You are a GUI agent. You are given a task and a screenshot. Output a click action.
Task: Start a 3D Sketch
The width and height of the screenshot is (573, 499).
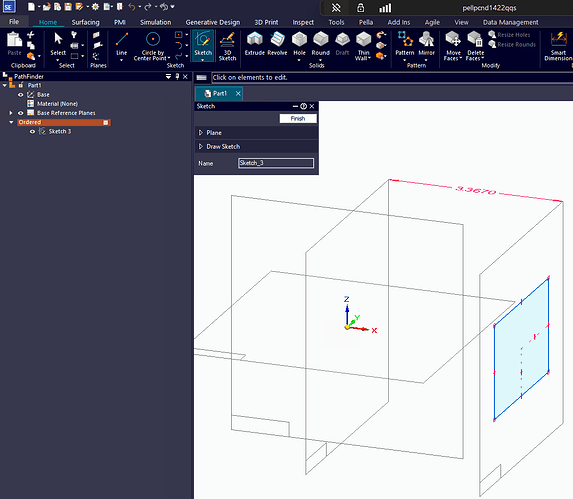click(x=227, y=46)
